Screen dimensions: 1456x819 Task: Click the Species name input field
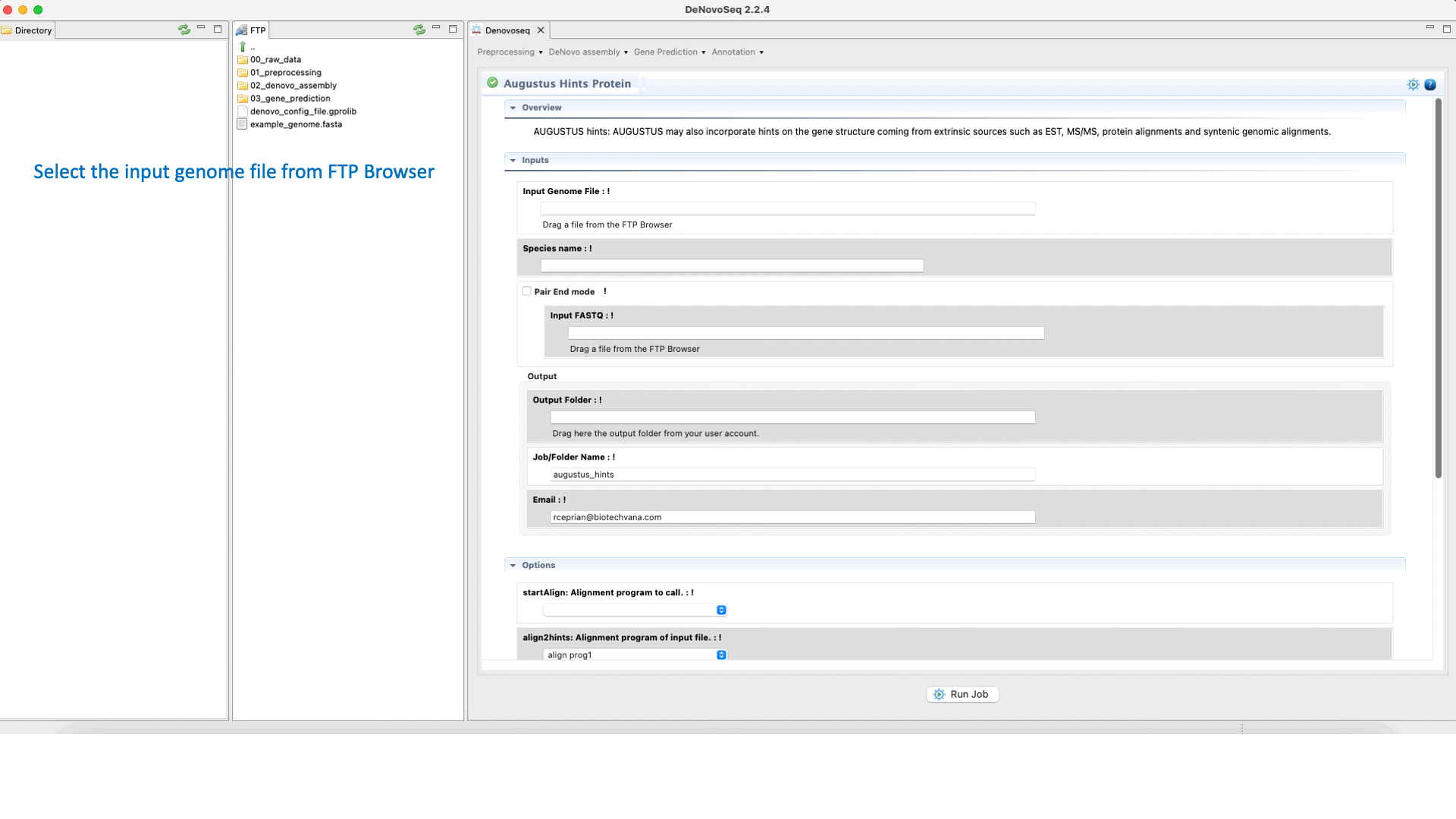pos(731,266)
